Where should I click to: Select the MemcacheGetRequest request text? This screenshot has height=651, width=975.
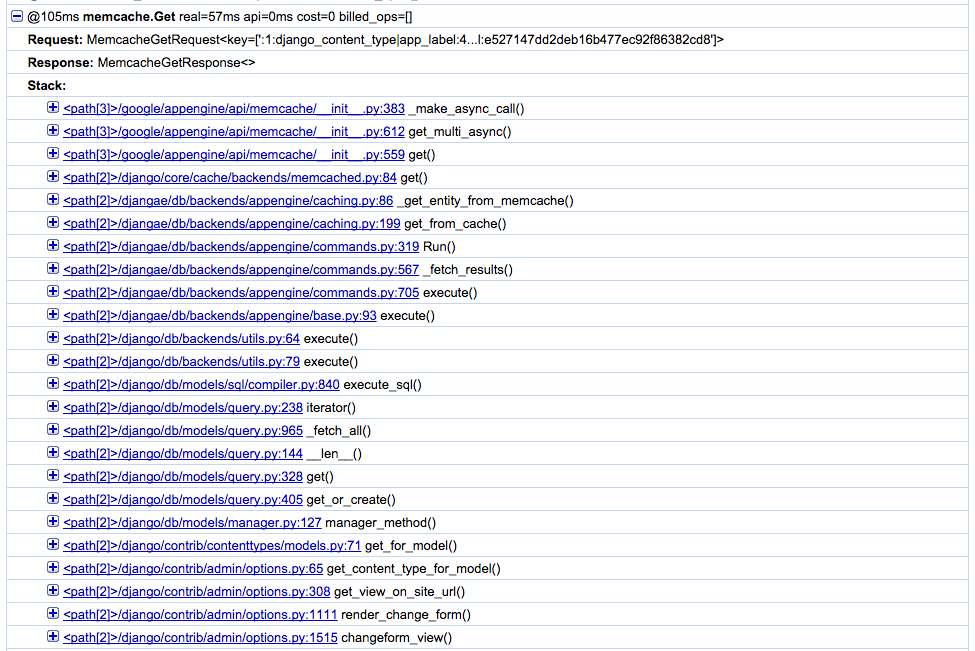pos(405,40)
